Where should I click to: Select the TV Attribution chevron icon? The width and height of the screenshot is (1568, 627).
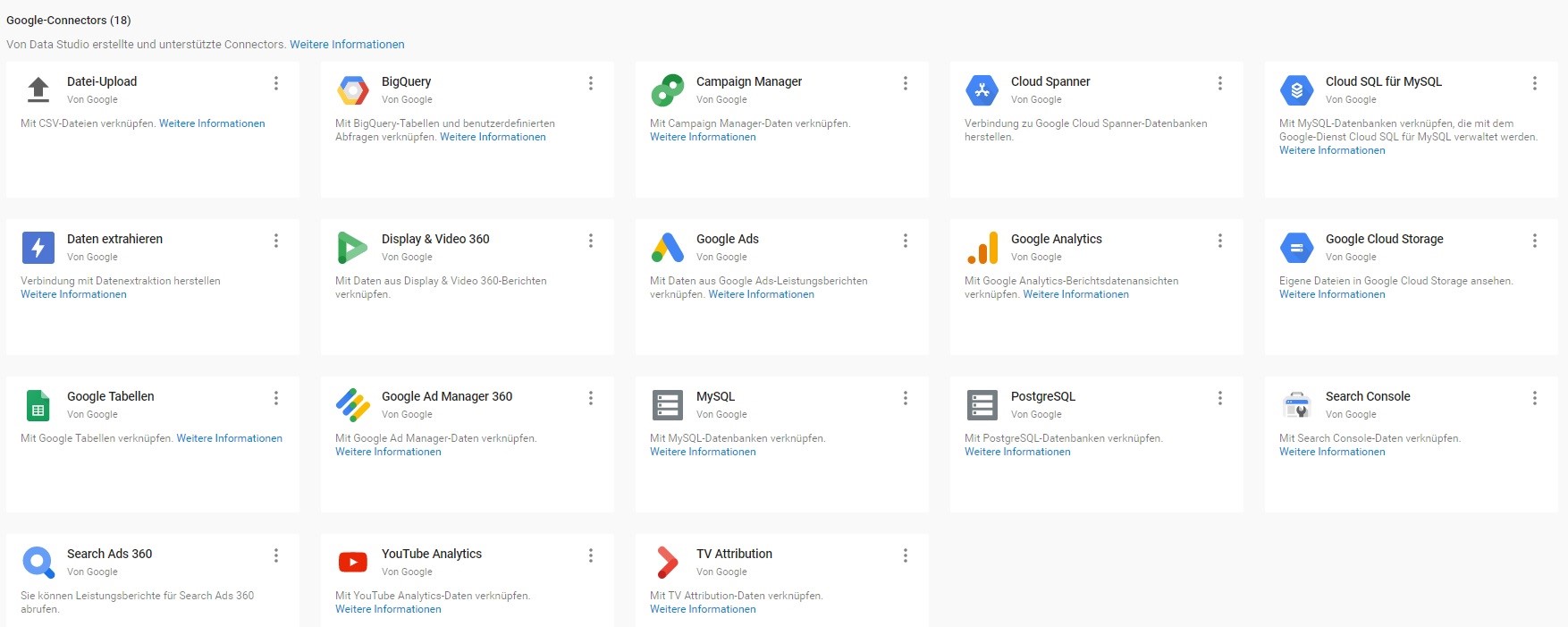[x=668, y=563]
